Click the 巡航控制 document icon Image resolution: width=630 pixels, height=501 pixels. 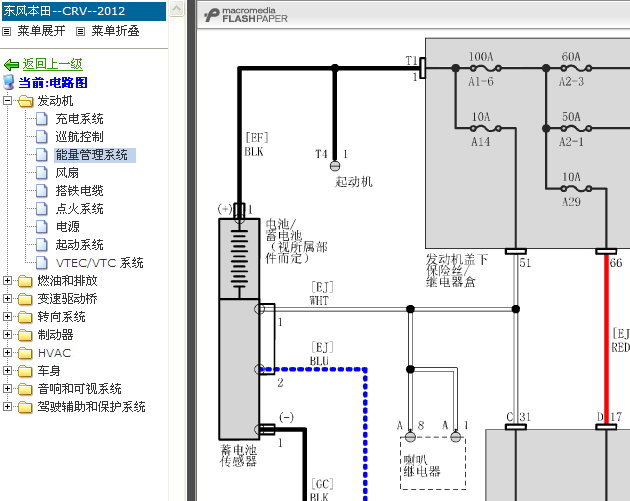pyautogui.click(x=42, y=137)
